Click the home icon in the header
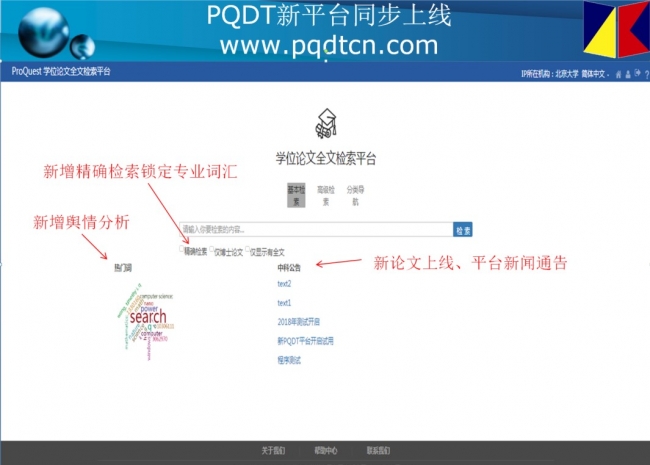The width and height of the screenshot is (650, 465). pyautogui.click(x=618, y=74)
